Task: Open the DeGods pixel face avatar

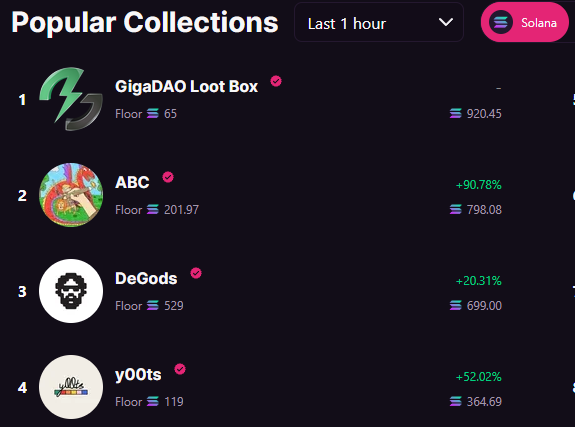Action: [x=71, y=291]
